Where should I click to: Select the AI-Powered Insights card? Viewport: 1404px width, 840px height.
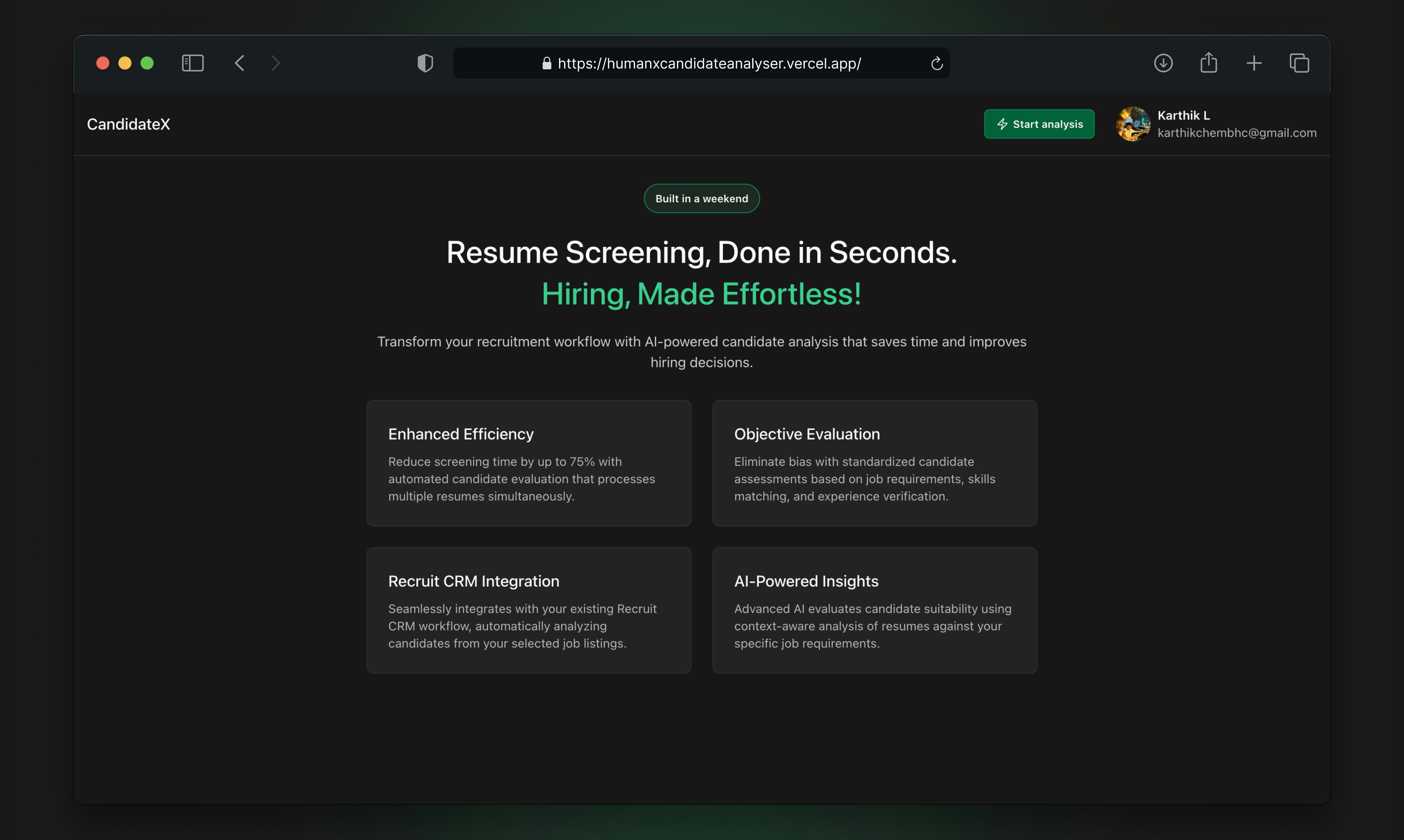[874, 610]
